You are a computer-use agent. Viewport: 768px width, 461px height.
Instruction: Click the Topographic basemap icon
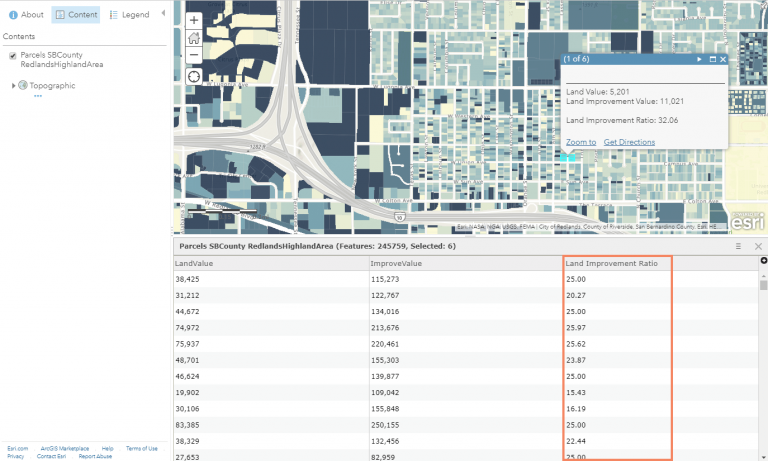click(x=23, y=85)
